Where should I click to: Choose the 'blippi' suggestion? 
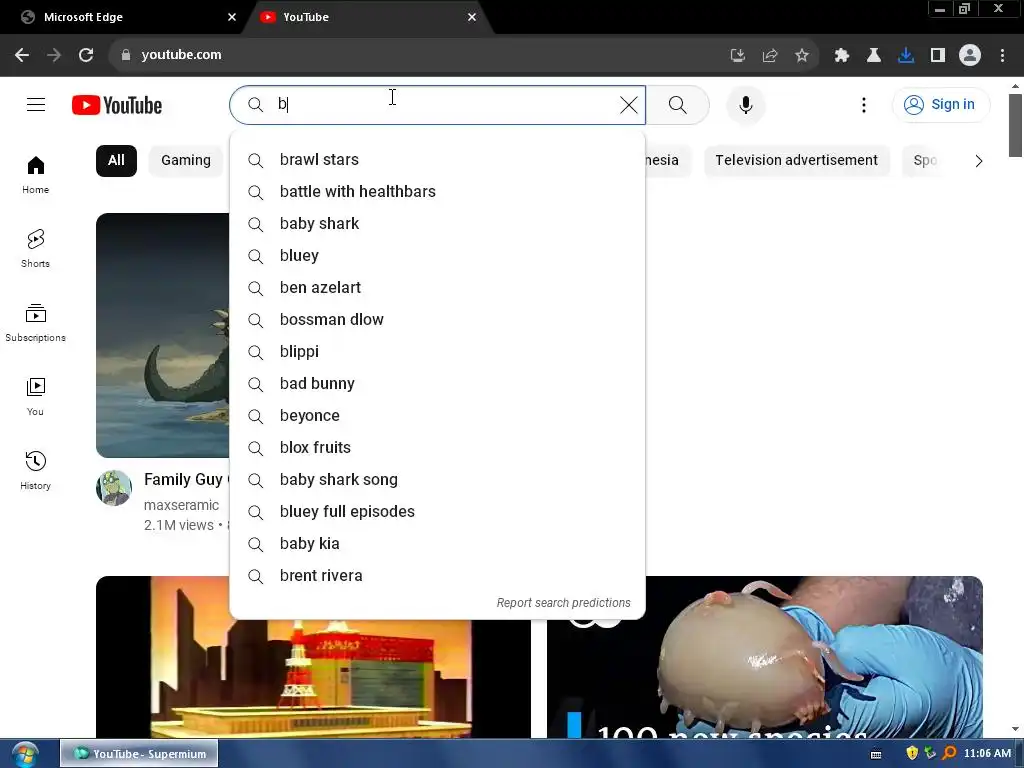coord(438,352)
